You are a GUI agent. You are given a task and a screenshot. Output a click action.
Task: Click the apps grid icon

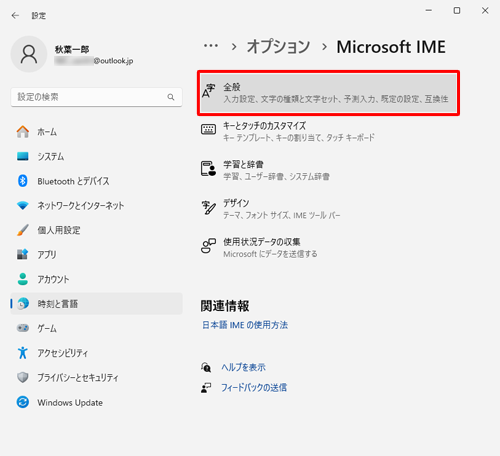[x=23, y=254]
